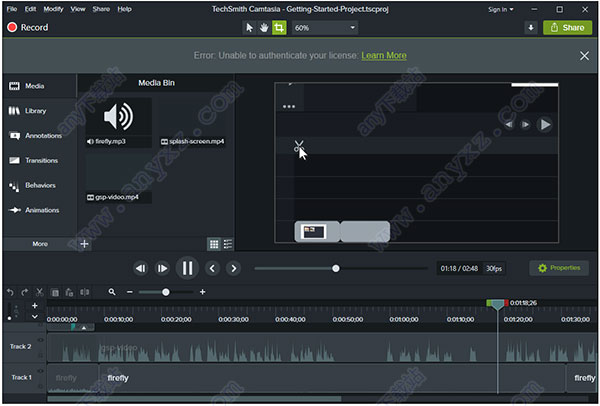Copy the selected media on the timeline
600x406 pixels.
point(55,293)
